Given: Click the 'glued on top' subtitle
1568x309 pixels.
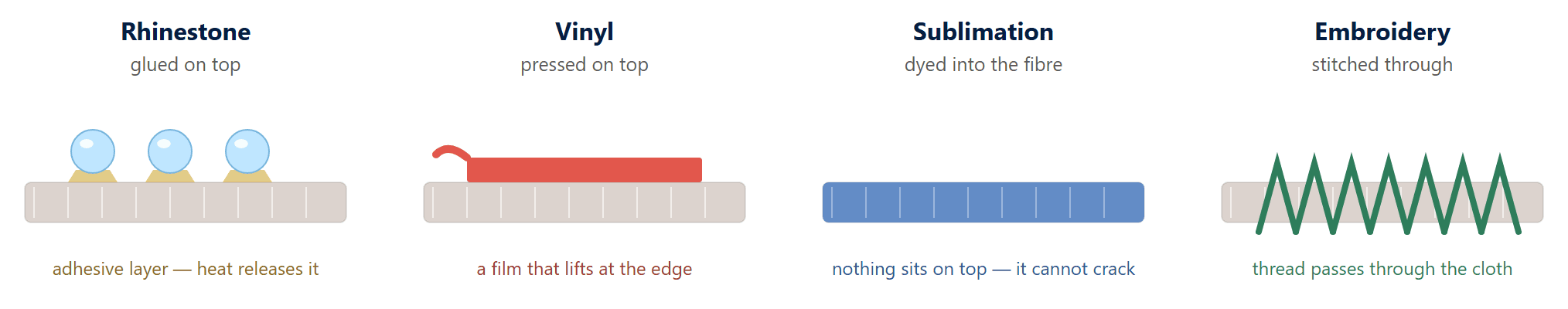Looking at the screenshot, I should [186, 65].
